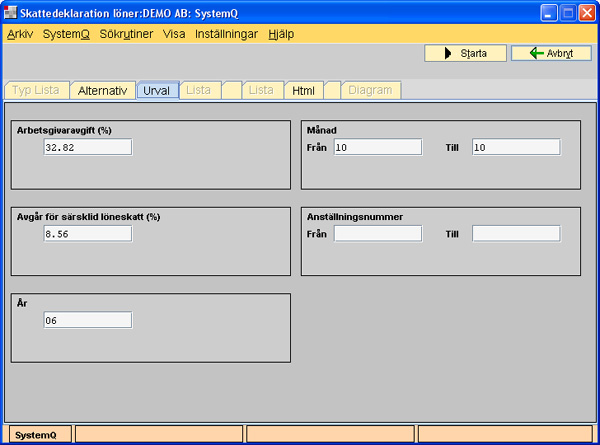The height and width of the screenshot is (445, 600).
Task: Click the År input field
Action: pyautogui.click(x=87, y=320)
